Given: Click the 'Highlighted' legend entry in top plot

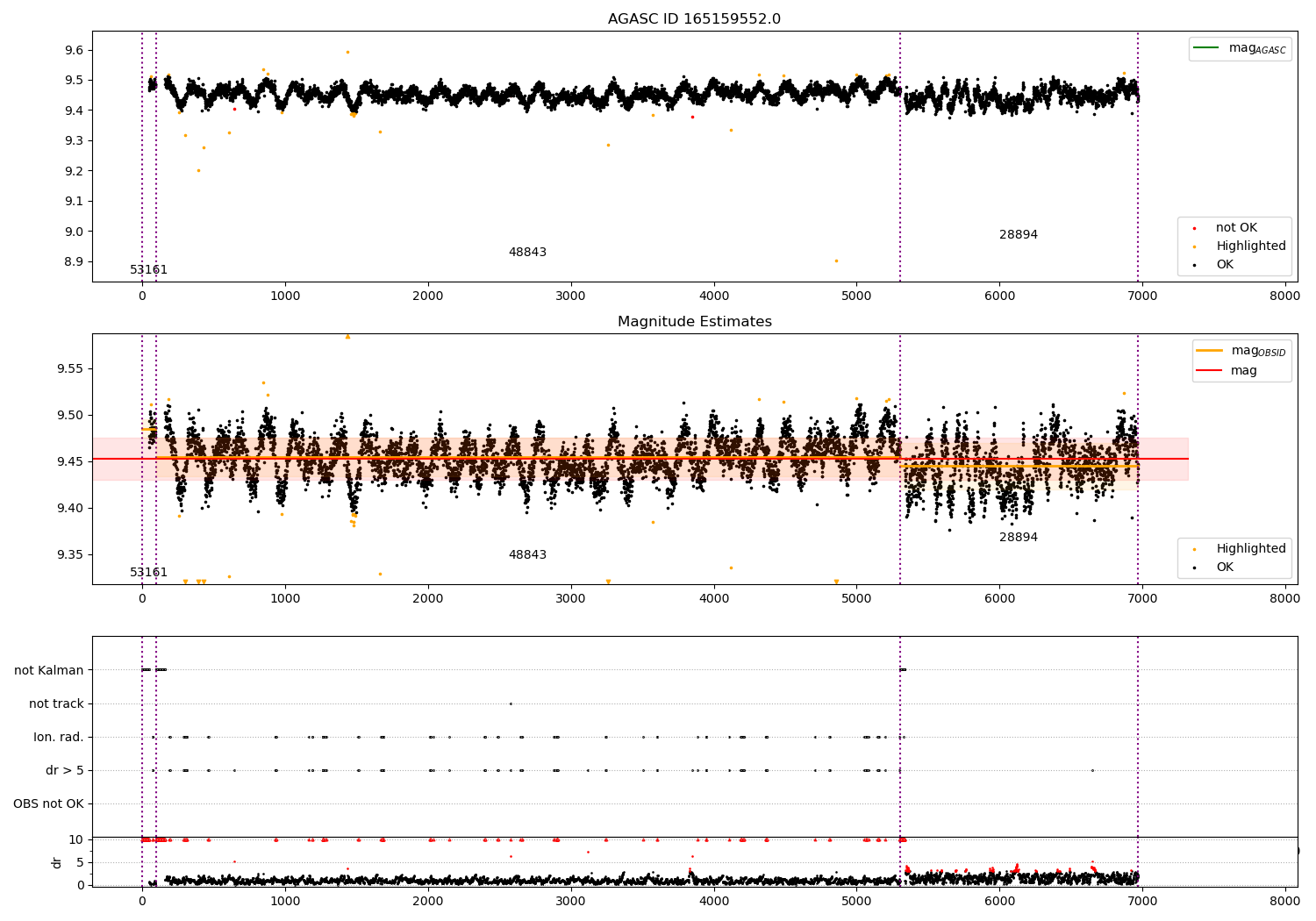Looking at the screenshot, I should [1250, 246].
